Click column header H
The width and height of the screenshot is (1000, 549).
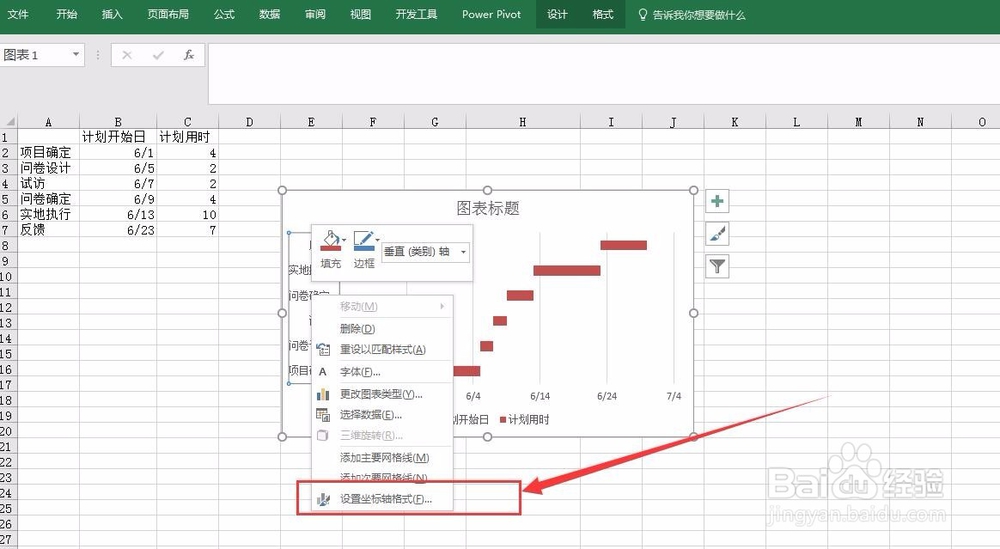pos(522,122)
